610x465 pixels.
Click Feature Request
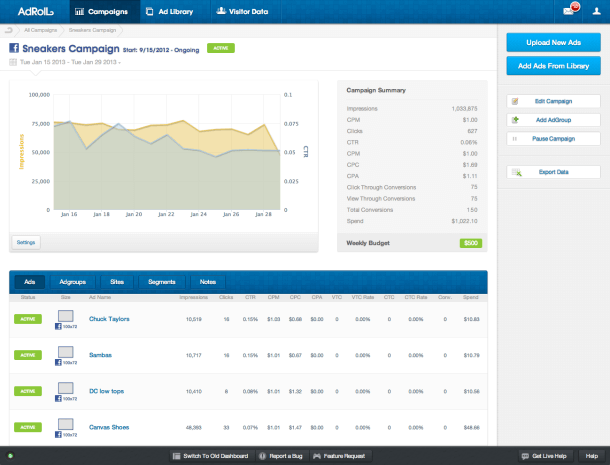340,456
